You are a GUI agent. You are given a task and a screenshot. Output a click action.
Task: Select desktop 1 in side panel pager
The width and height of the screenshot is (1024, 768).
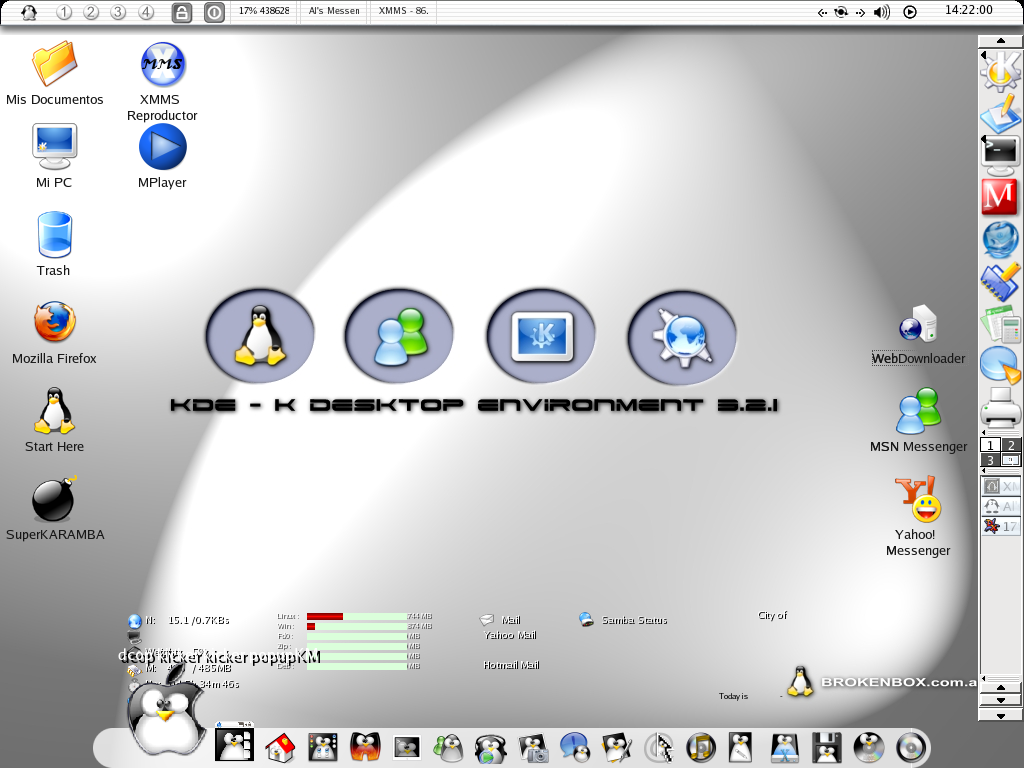[990, 445]
